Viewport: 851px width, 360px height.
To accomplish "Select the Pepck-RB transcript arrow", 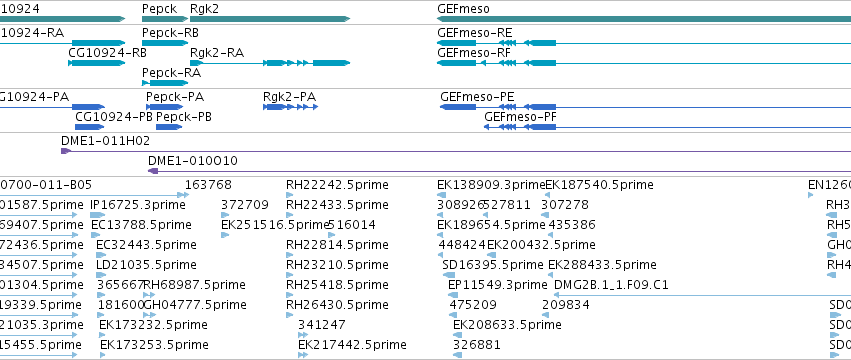I will point(165,43).
